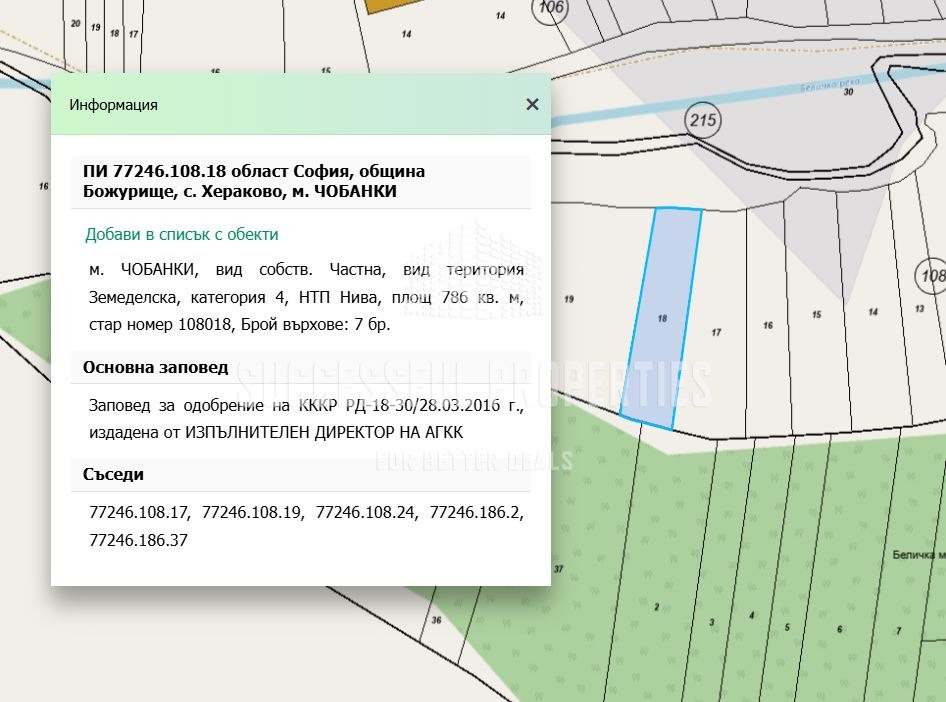Viewport: 946px width, 702px height.
Task: Click the road marker circle 106
Action: pyautogui.click(x=550, y=9)
